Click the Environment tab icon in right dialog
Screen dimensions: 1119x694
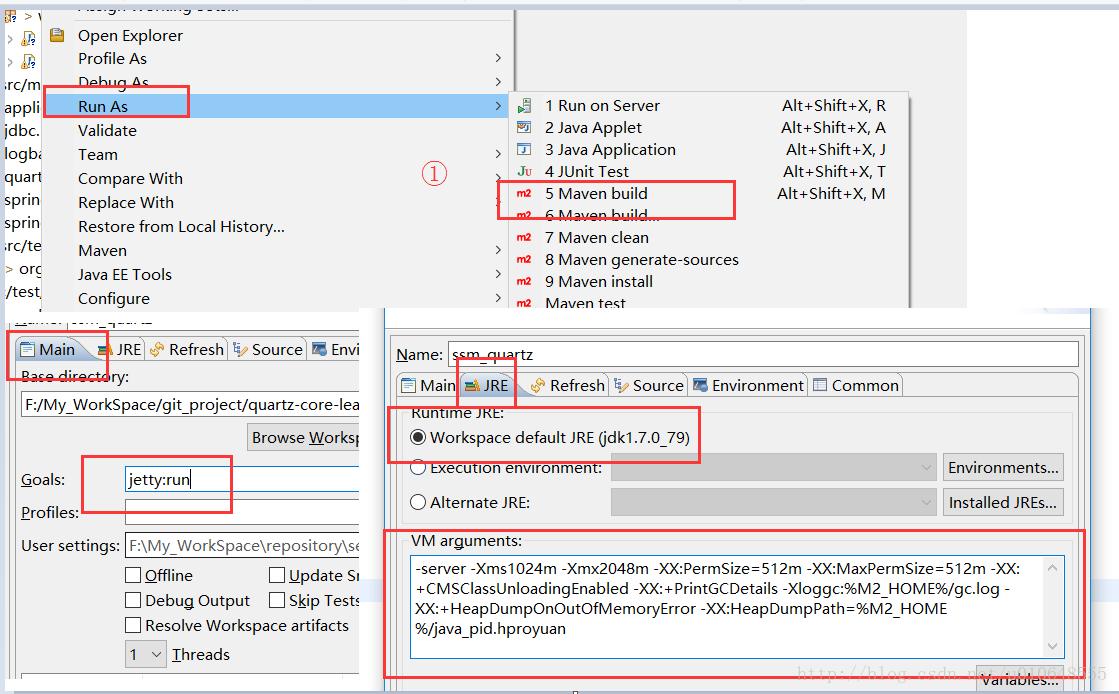[x=701, y=386]
